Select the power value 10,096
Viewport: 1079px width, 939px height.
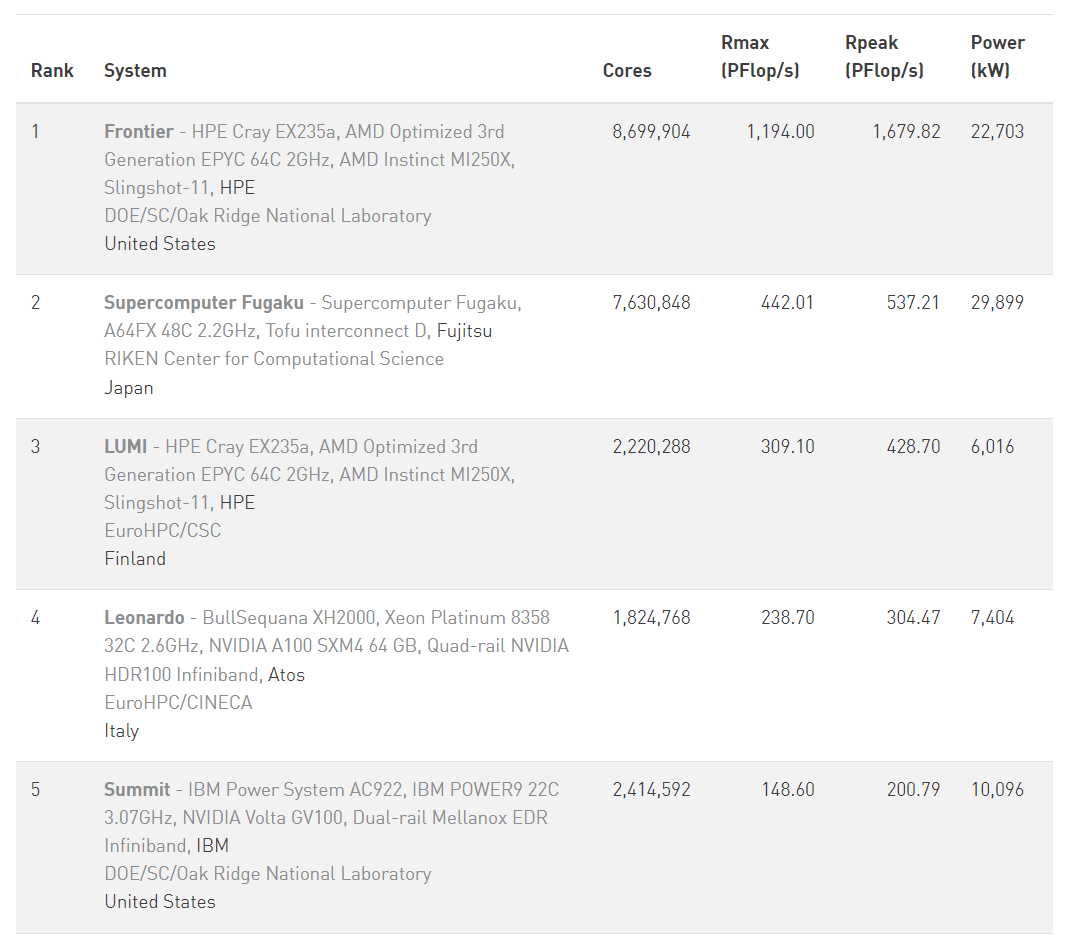pyautogui.click(x=997, y=789)
